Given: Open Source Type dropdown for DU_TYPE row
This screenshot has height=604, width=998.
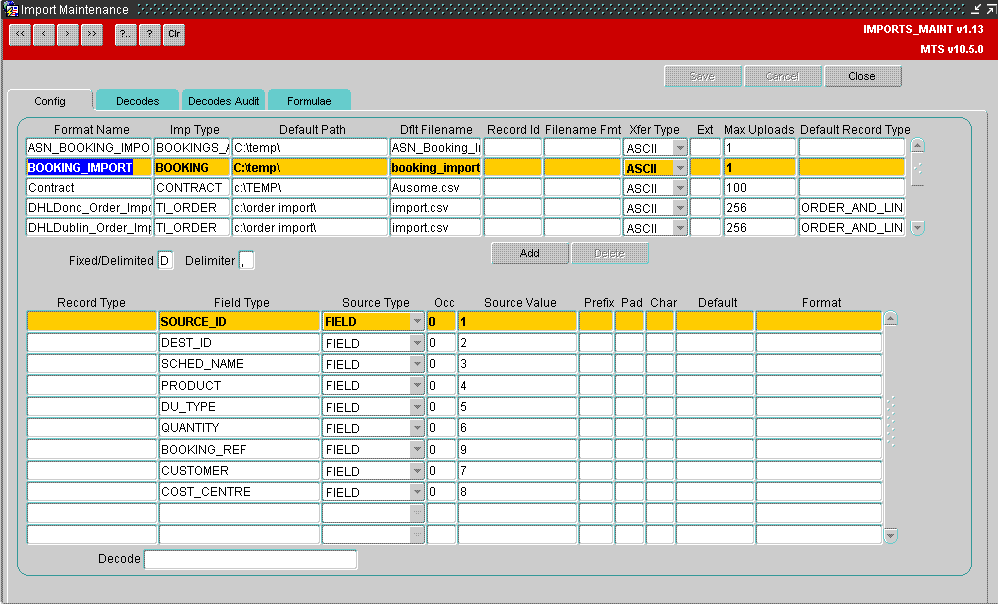Looking at the screenshot, I should (x=417, y=407).
